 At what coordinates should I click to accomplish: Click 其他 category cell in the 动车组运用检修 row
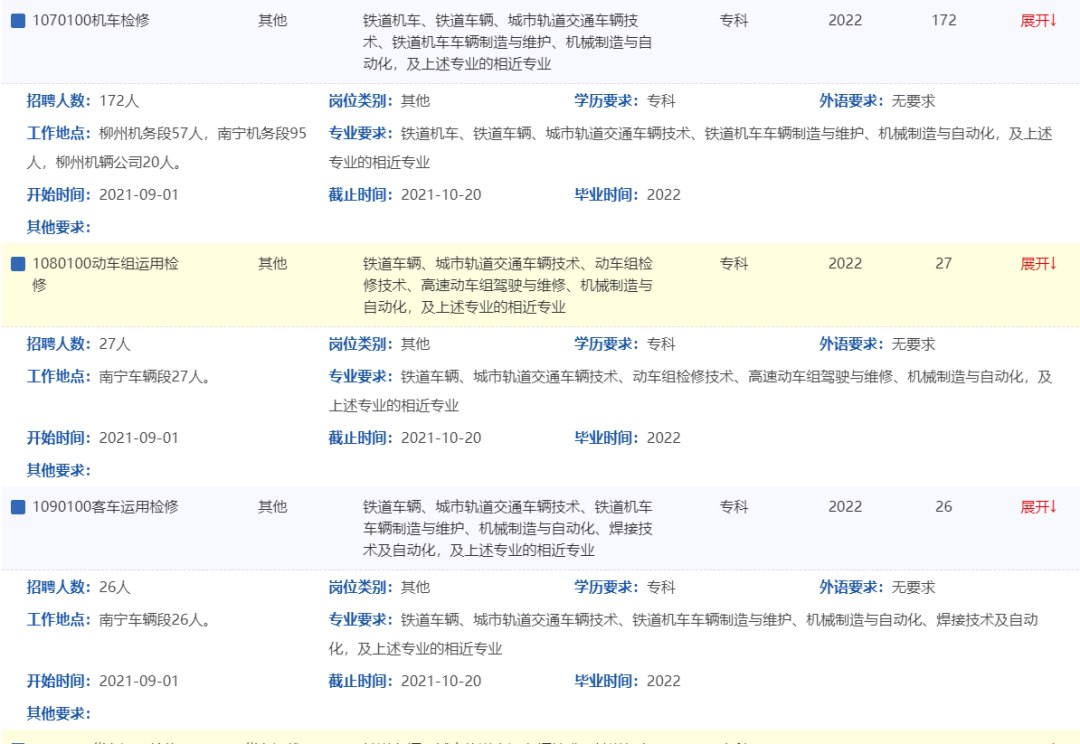(x=272, y=264)
